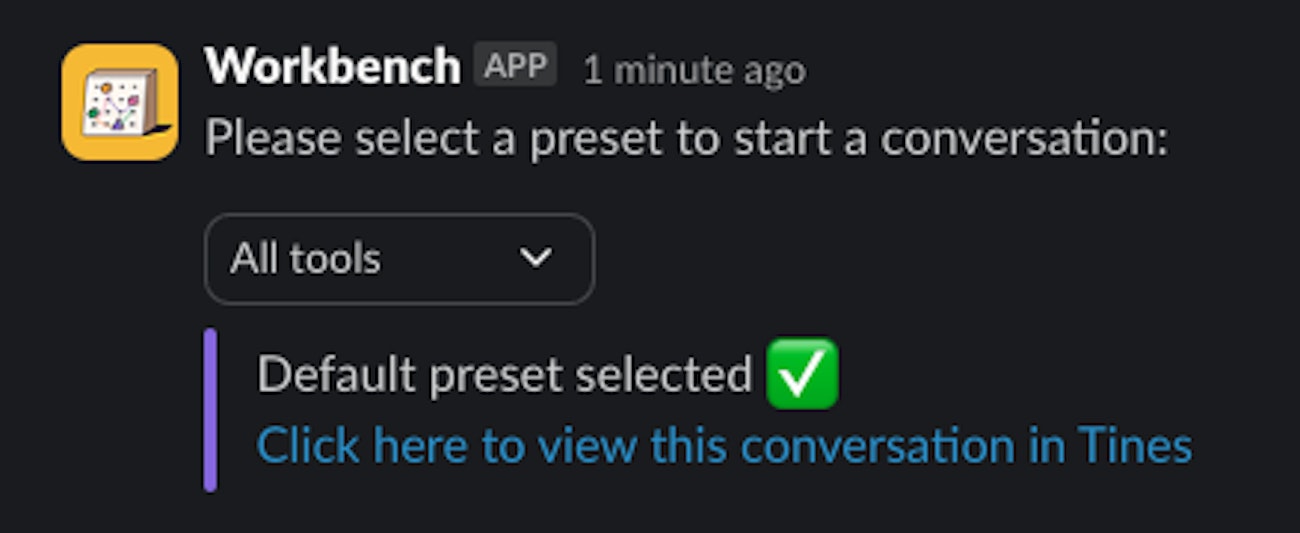Click the word "Default" in the attachment

pyautogui.click(x=336, y=375)
